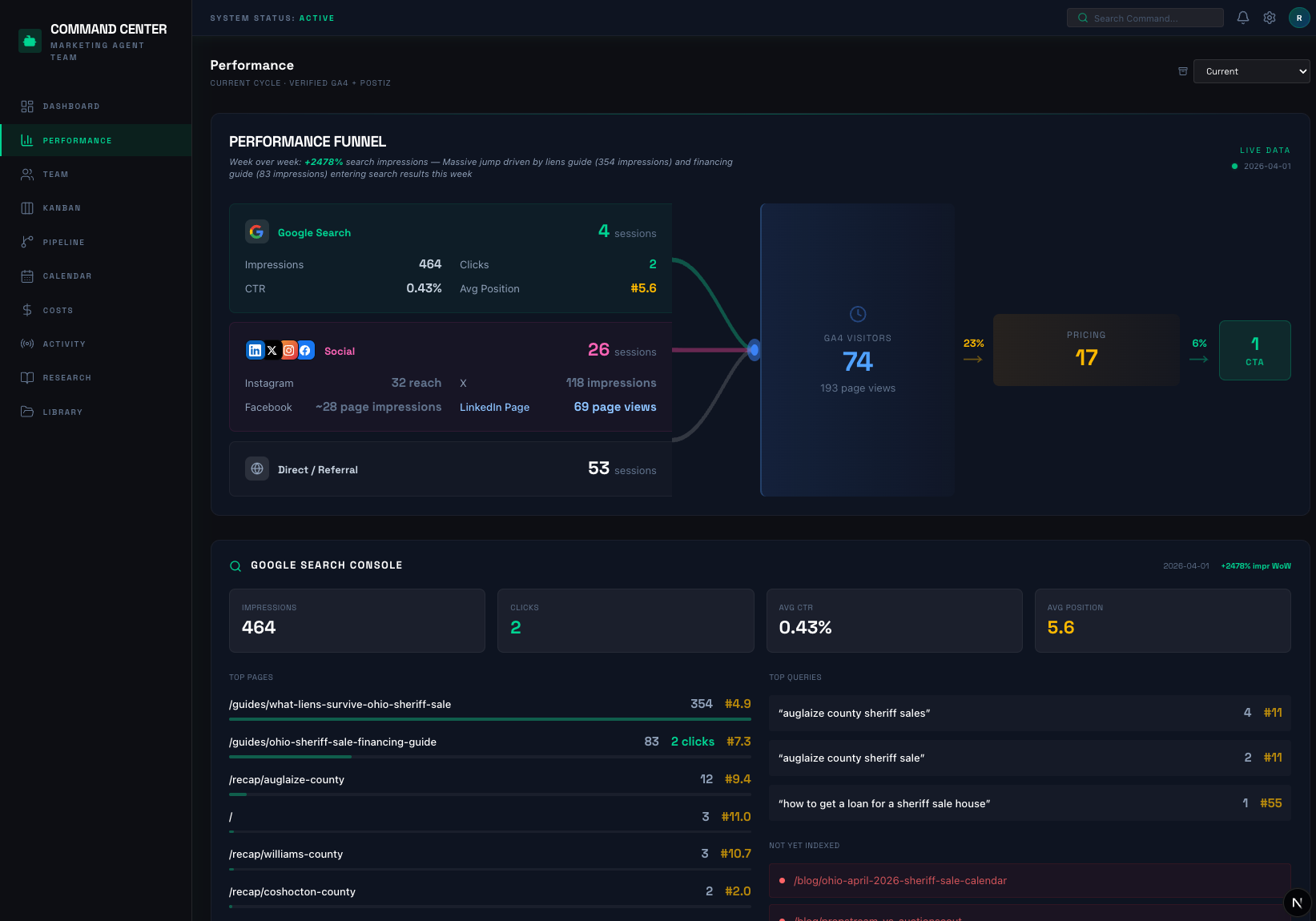Open the Current cycle dropdown
This screenshot has height=921, width=1316.
1251,71
